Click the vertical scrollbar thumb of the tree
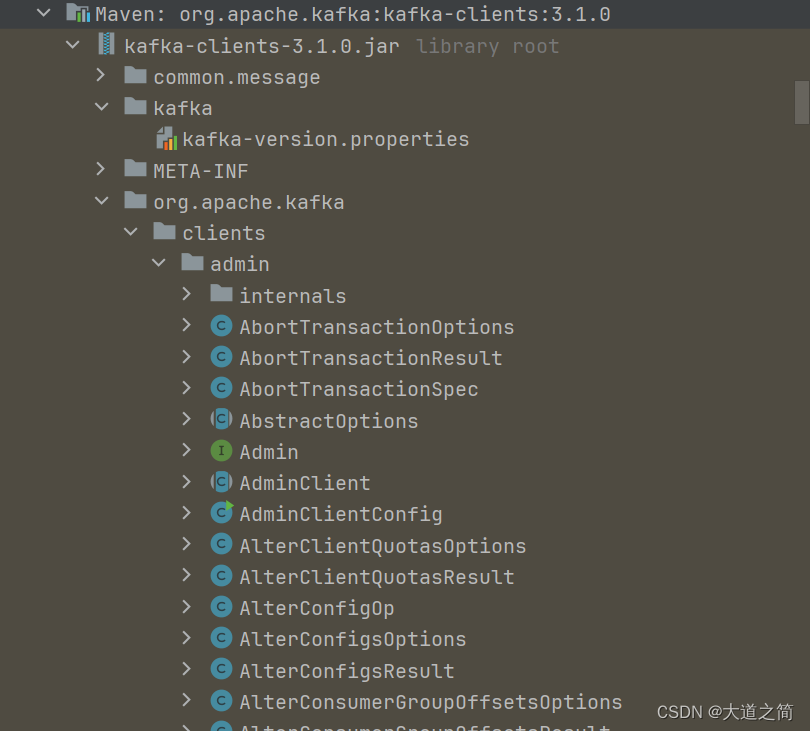 (802, 102)
